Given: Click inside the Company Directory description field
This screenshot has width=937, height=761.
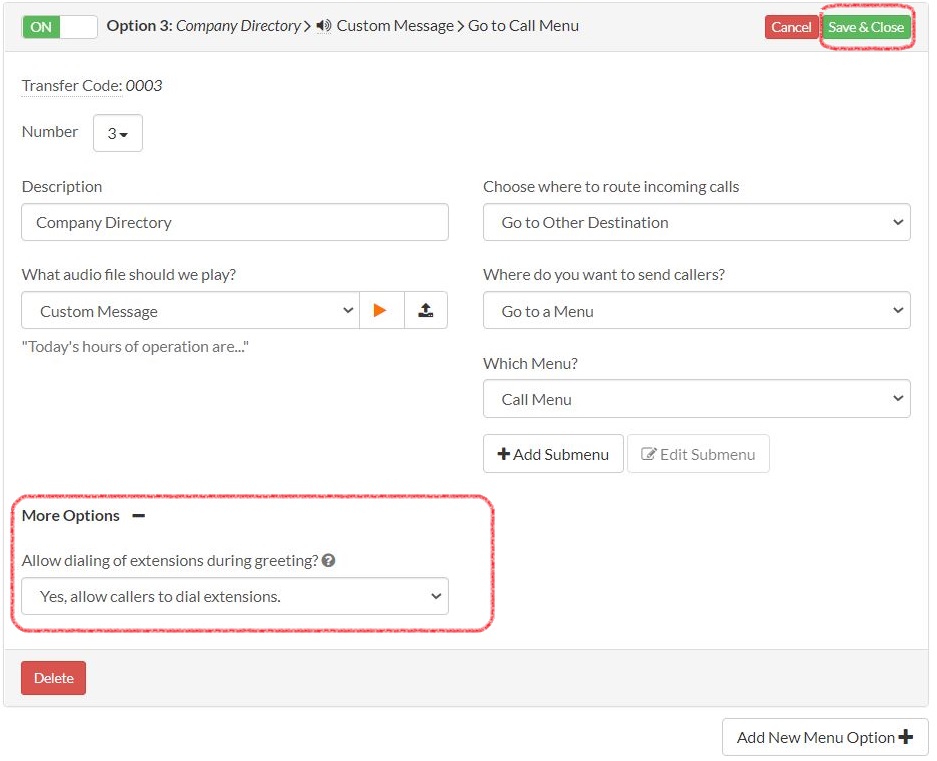Looking at the screenshot, I should click(x=234, y=222).
